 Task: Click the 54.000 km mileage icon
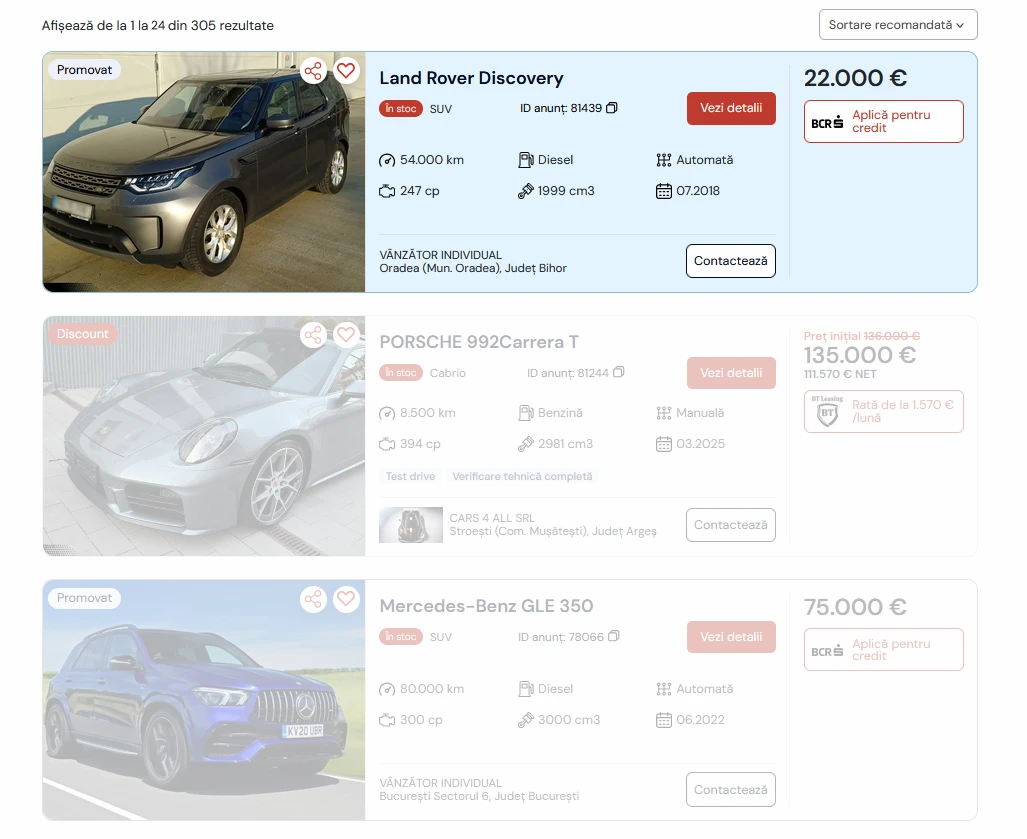tap(387, 160)
